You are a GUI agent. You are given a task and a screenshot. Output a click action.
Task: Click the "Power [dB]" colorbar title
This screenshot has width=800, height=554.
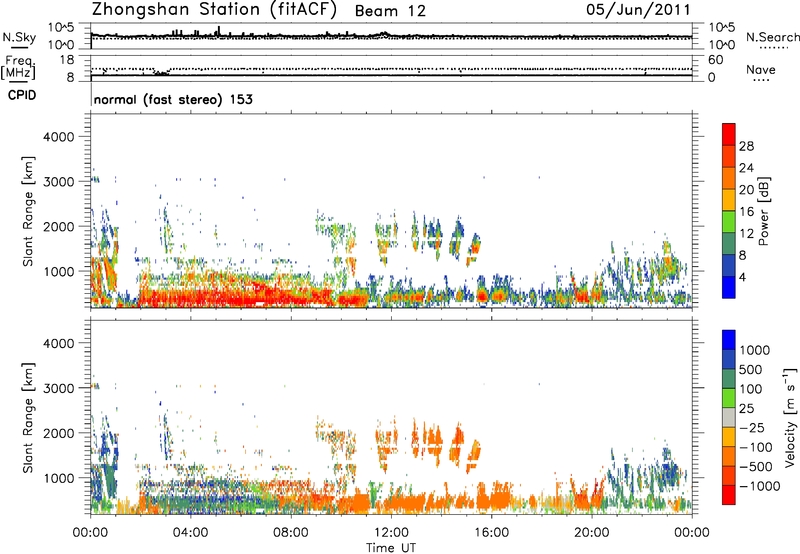point(764,211)
